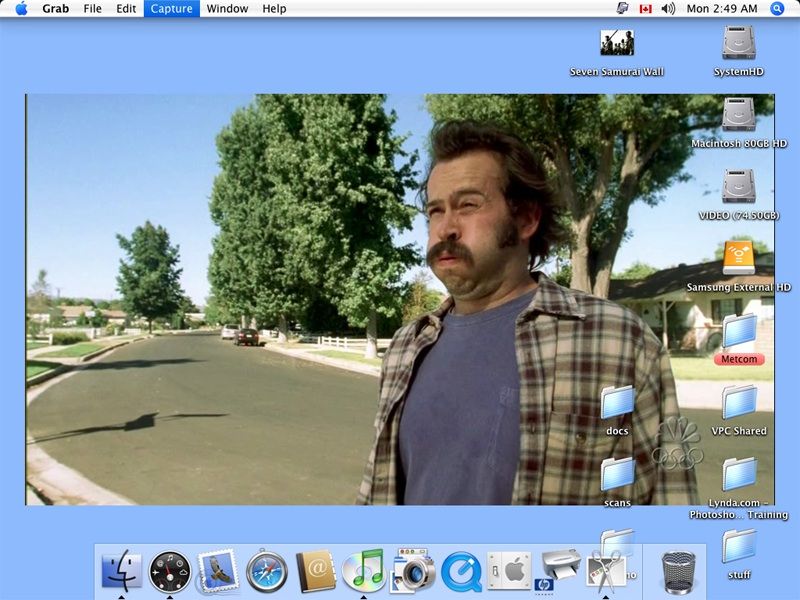Click the volume speaker icon
This screenshot has height=600, width=800.
(668, 9)
